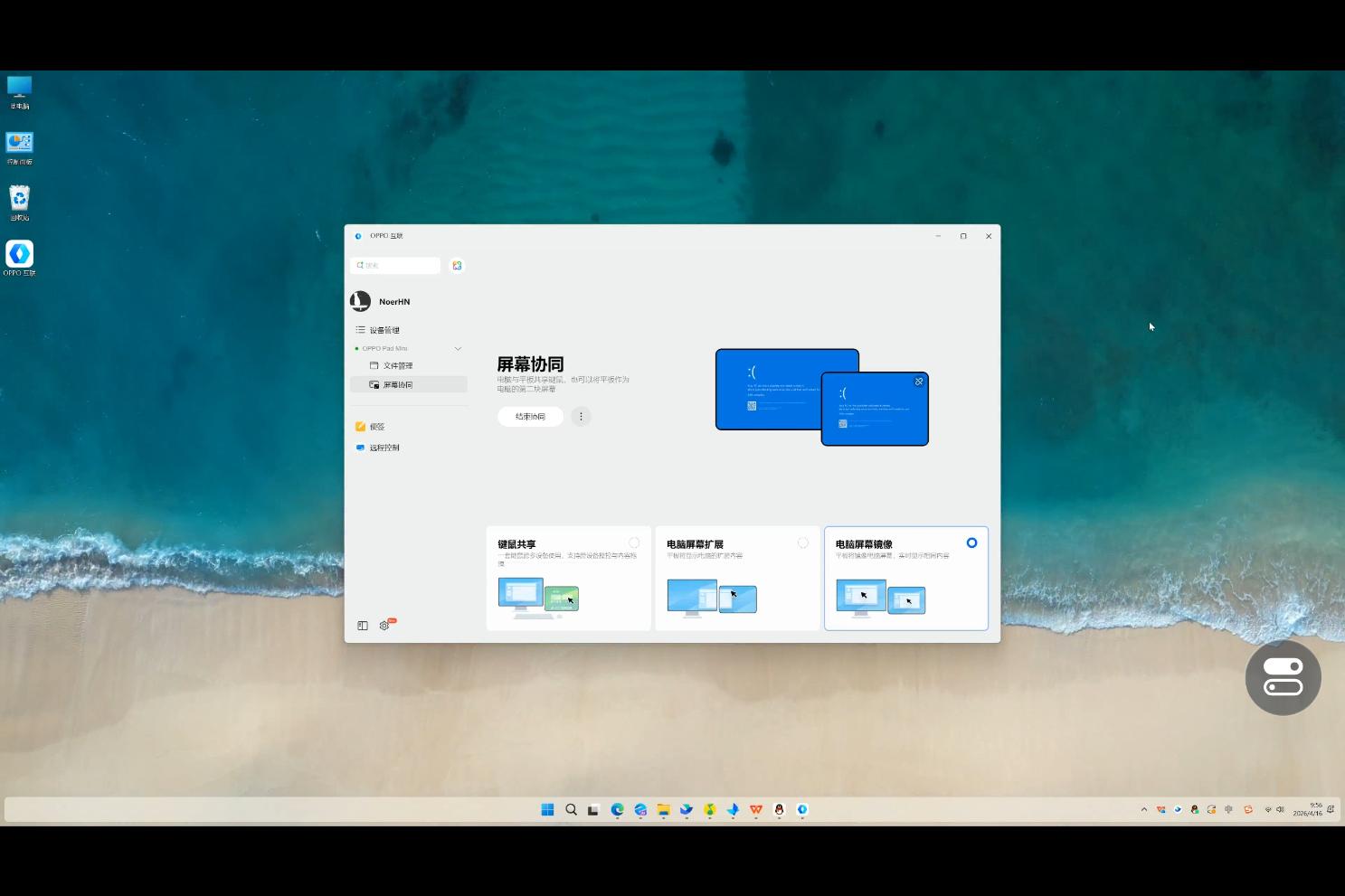Open 设备管理 device management in the sidebar
The image size is (1345, 896).
pyautogui.click(x=384, y=330)
